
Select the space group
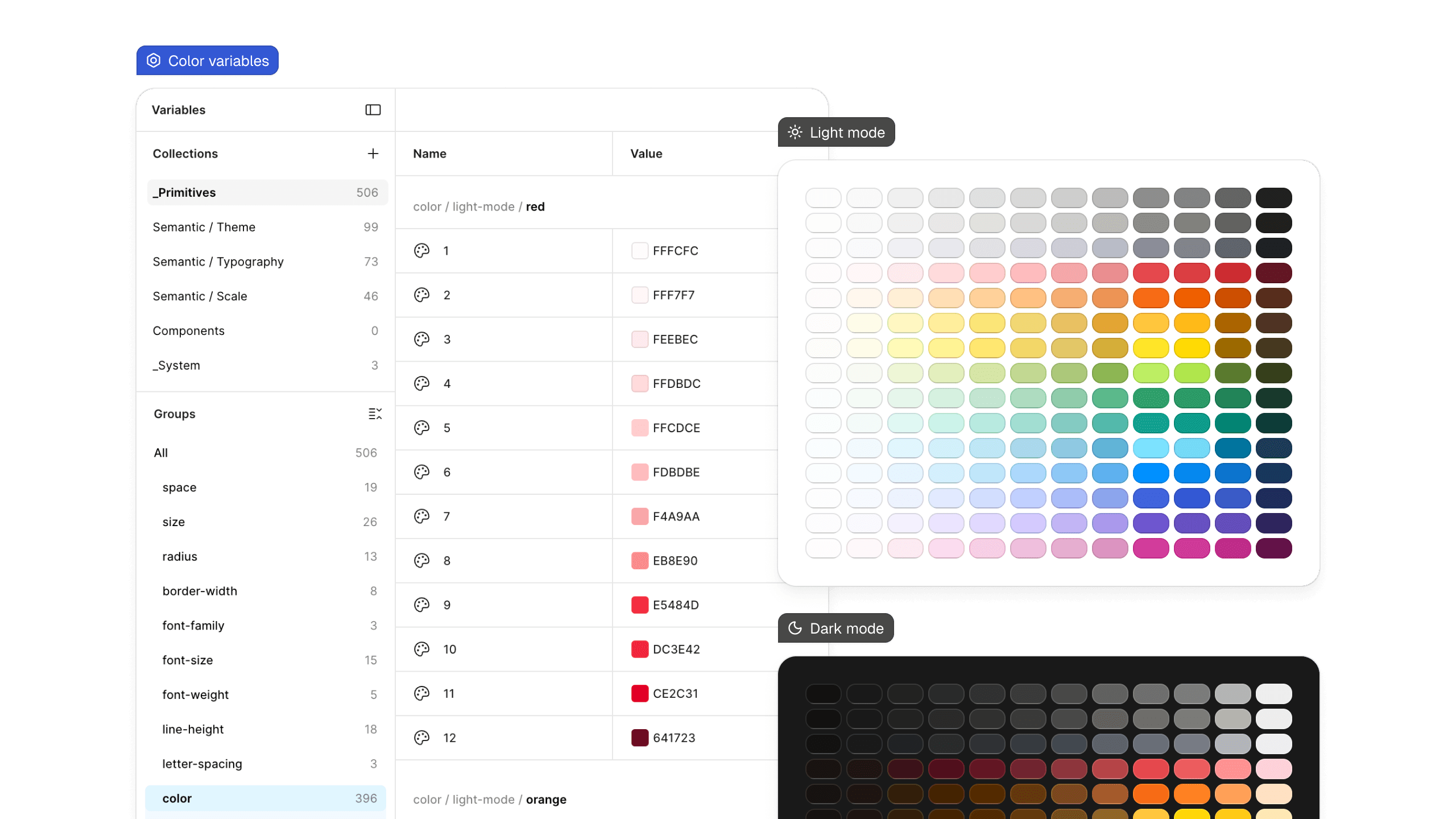click(266, 487)
